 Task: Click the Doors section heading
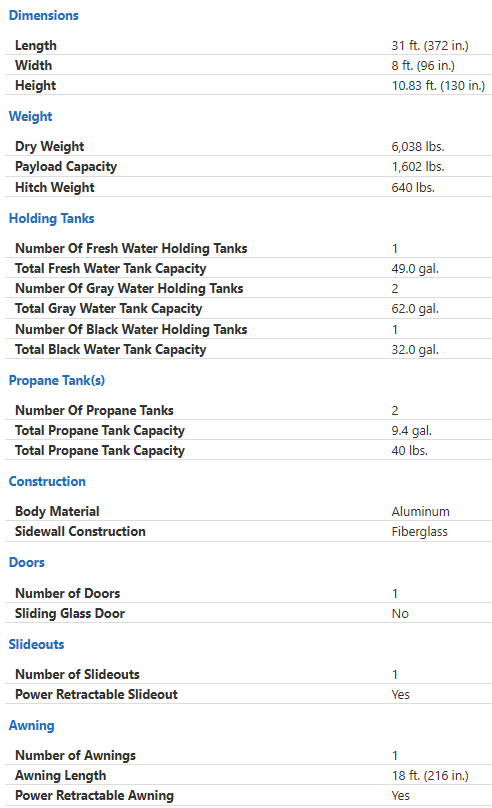(27, 562)
